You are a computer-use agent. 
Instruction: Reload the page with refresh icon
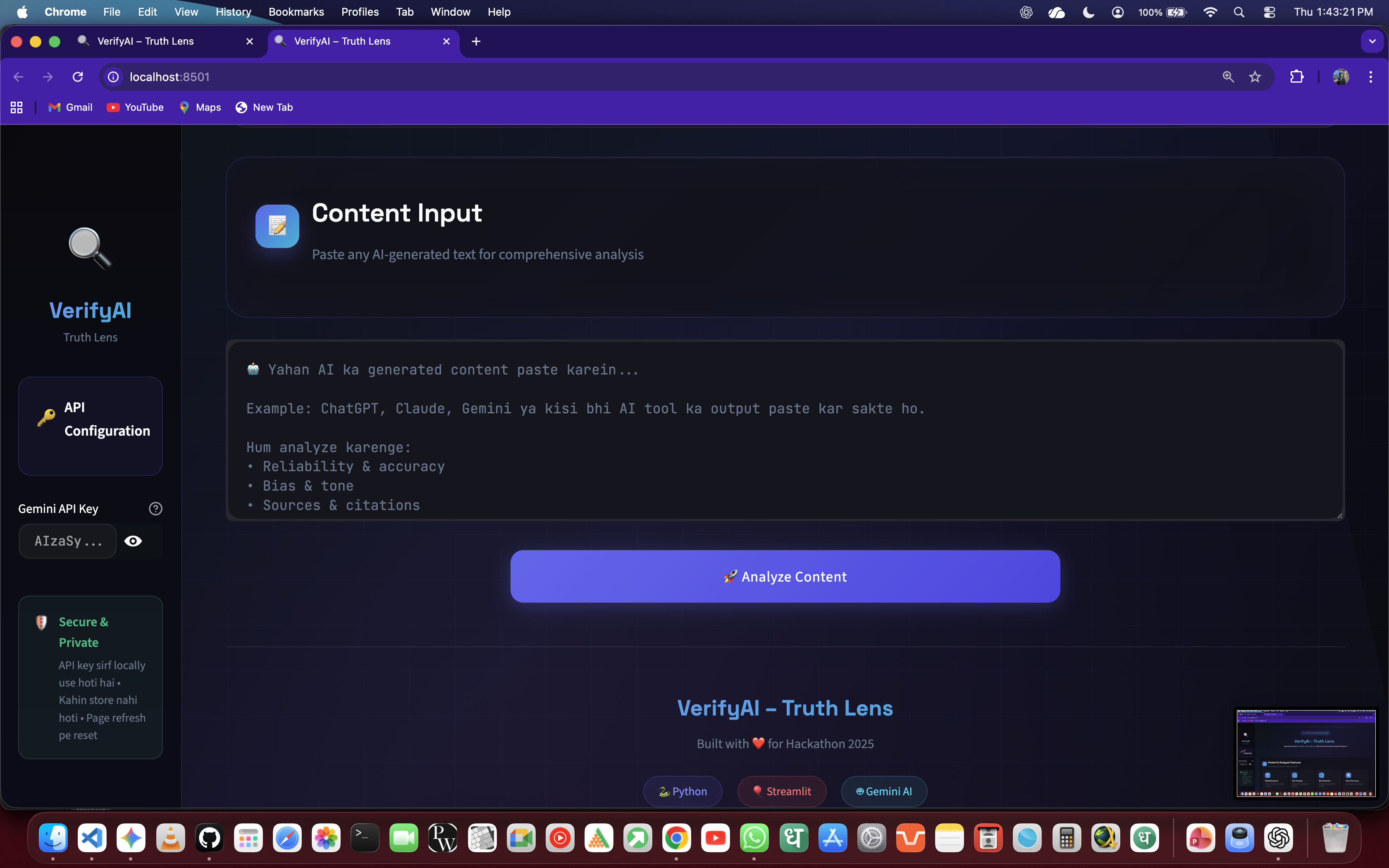click(x=78, y=77)
